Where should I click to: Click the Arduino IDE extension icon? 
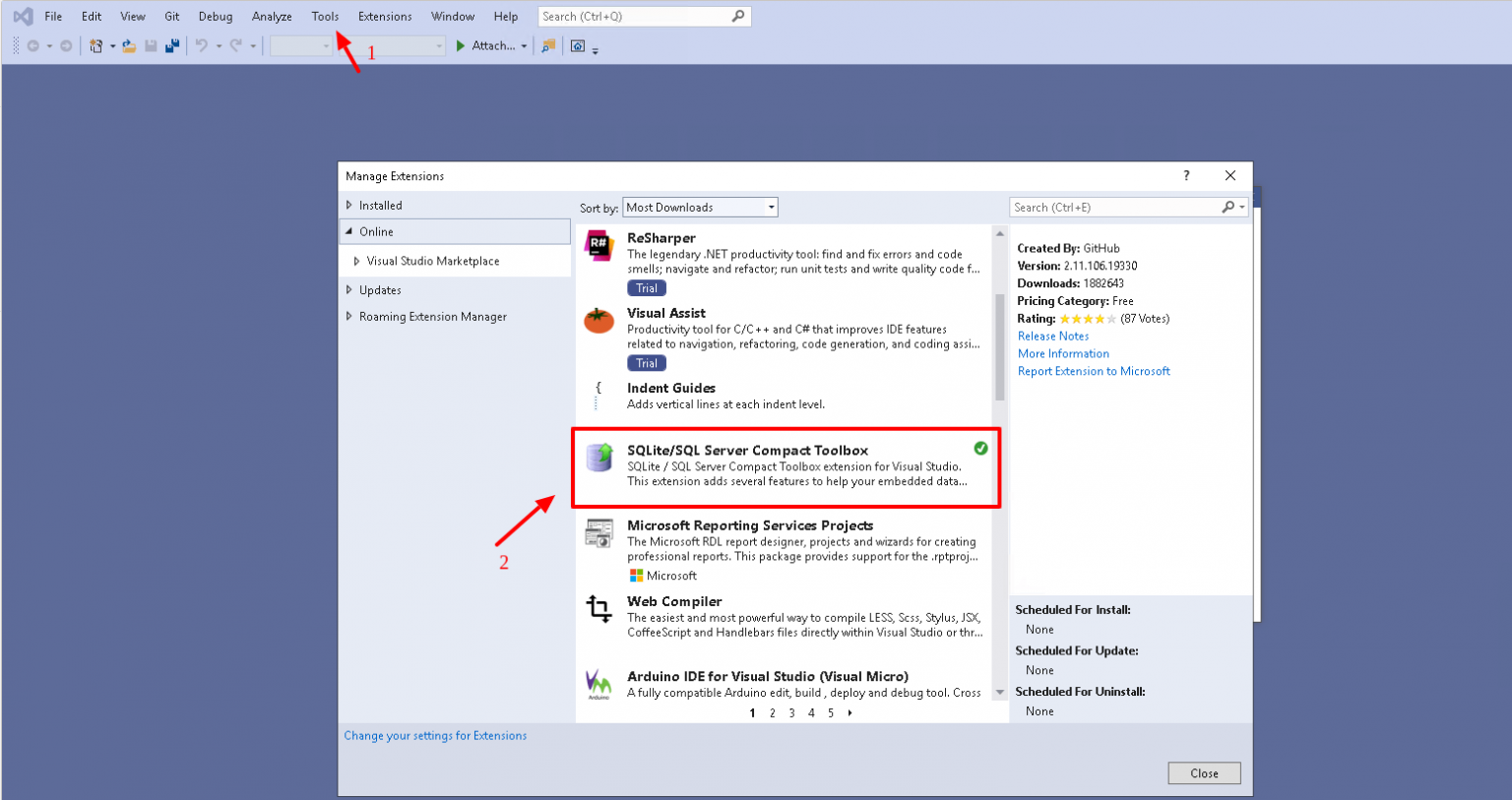point(600,682)
